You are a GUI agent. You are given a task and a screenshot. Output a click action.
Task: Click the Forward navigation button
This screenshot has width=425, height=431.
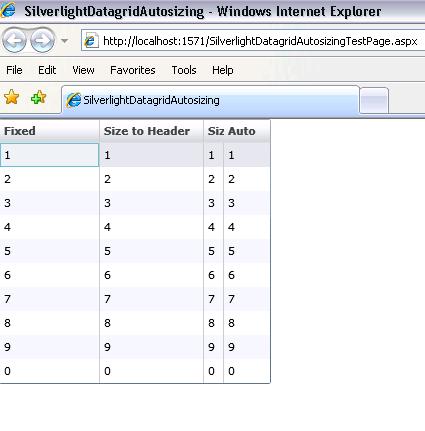pyautogui.click(x=42, y=41)
